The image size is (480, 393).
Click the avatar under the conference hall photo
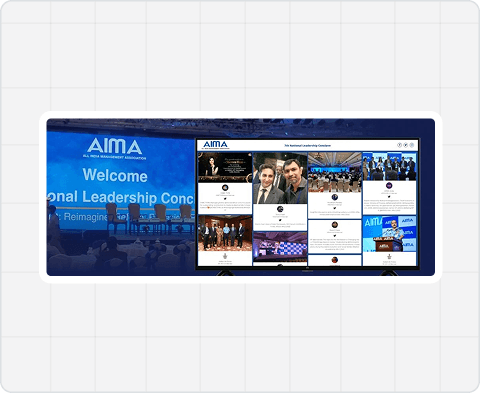point(335,197)
